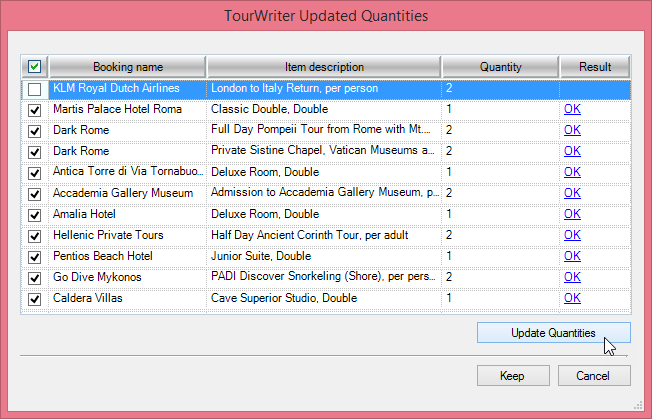The width and height of the screenshot is (652, 419).
Task: Check the KLM Royal Dutch Airlines checkbox
Action: pos(34,89)
